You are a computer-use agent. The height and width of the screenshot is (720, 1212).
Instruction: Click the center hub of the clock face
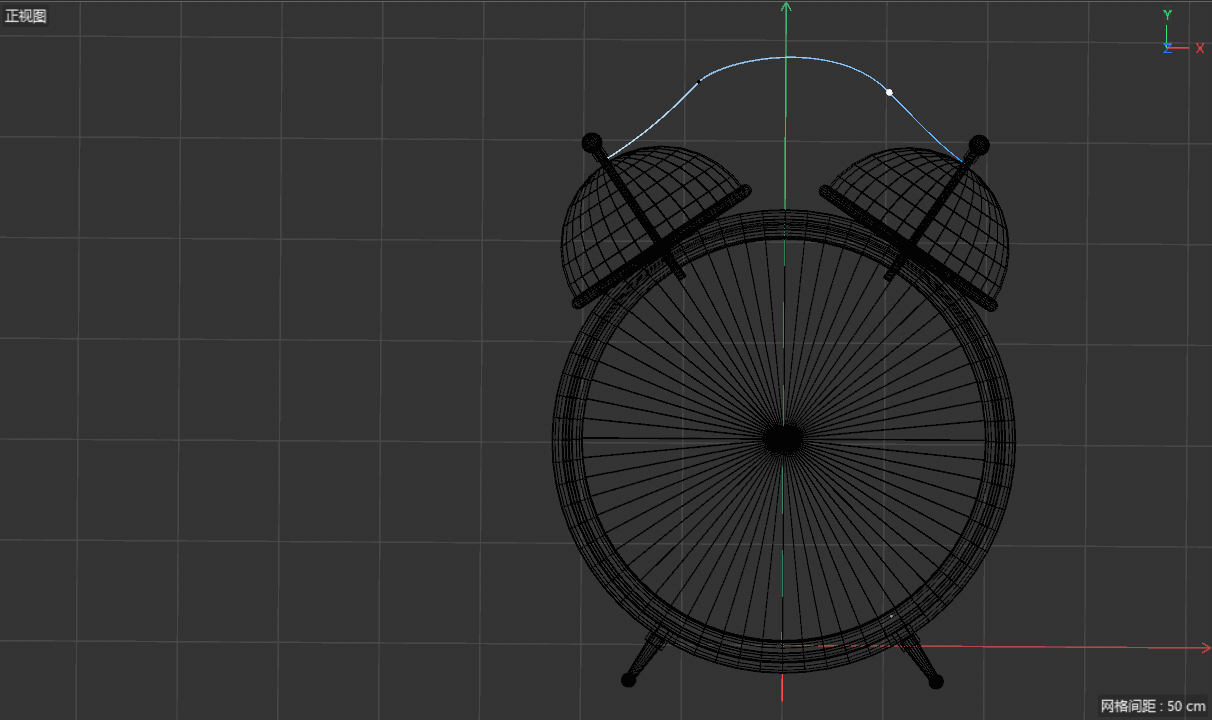click(x=783, y=439)
